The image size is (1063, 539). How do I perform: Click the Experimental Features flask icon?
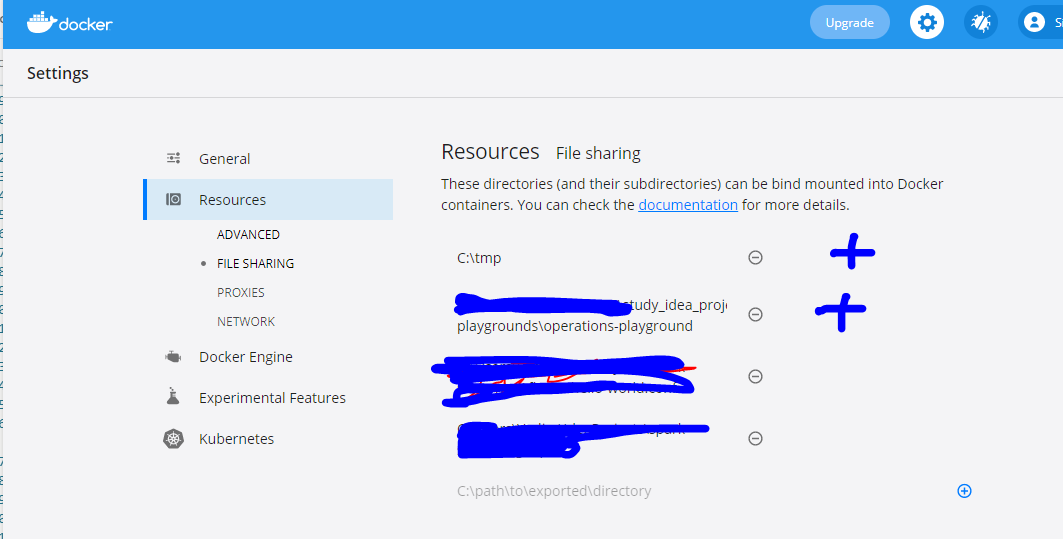pyautogui.click(x=174, y=397)
